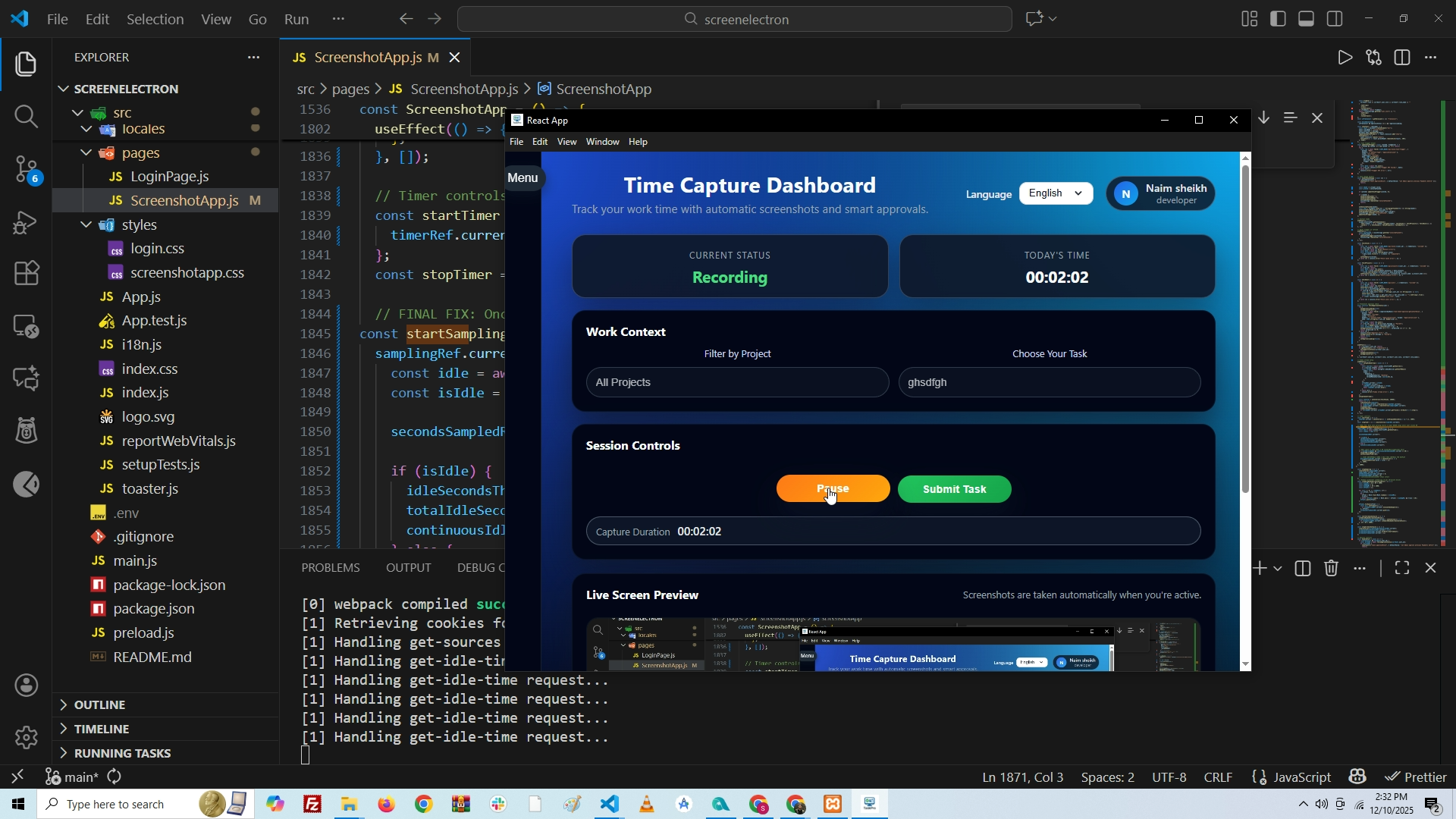Open Source Control view with badge
The image size is (1456, 819).
point(26,168)
